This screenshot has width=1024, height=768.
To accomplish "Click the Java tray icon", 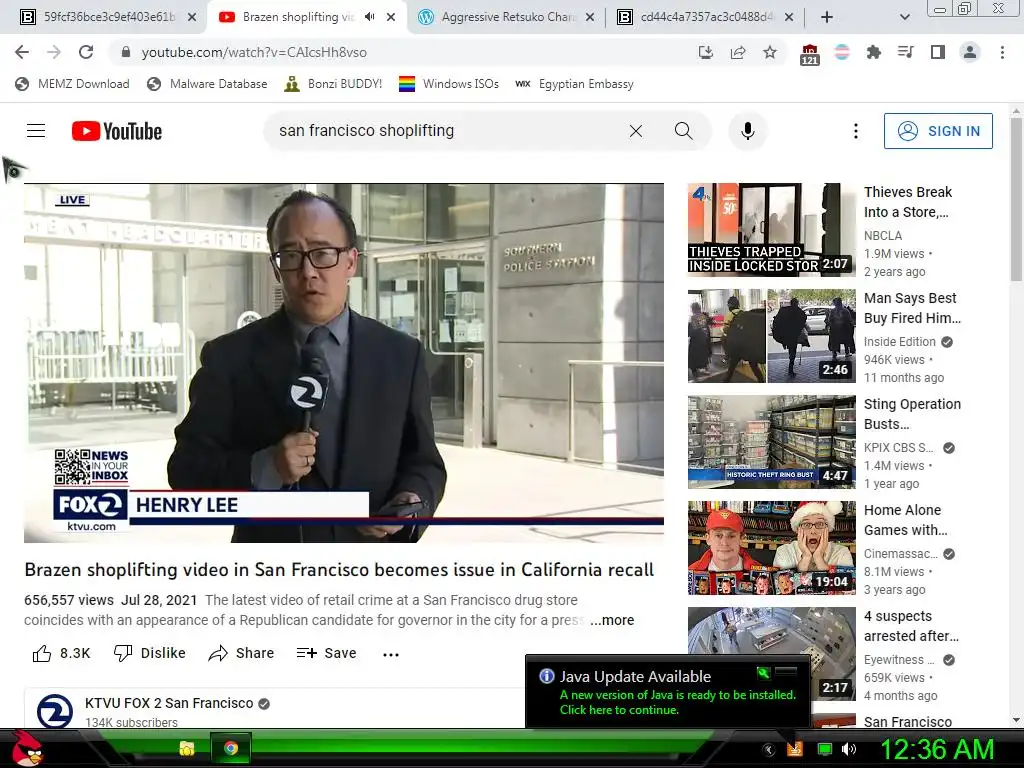I will click(x=795, y=748).
